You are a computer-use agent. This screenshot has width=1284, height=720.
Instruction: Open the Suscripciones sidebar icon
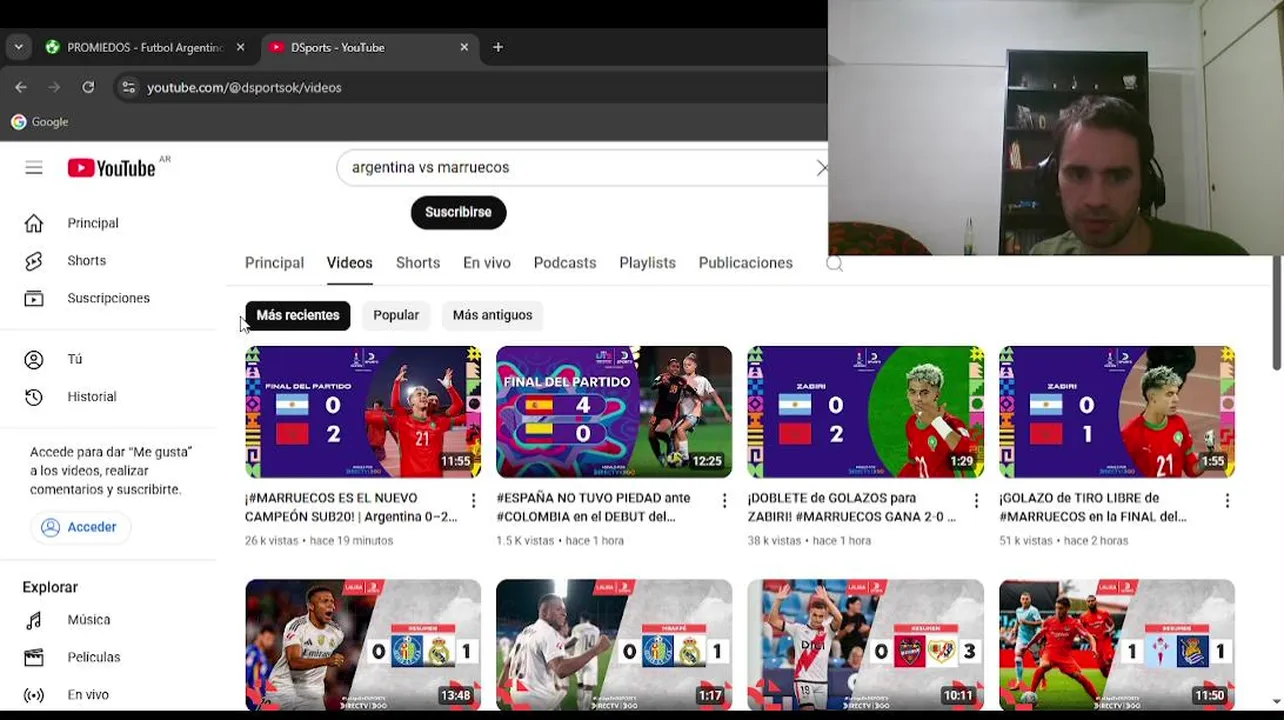pos(34,298)
